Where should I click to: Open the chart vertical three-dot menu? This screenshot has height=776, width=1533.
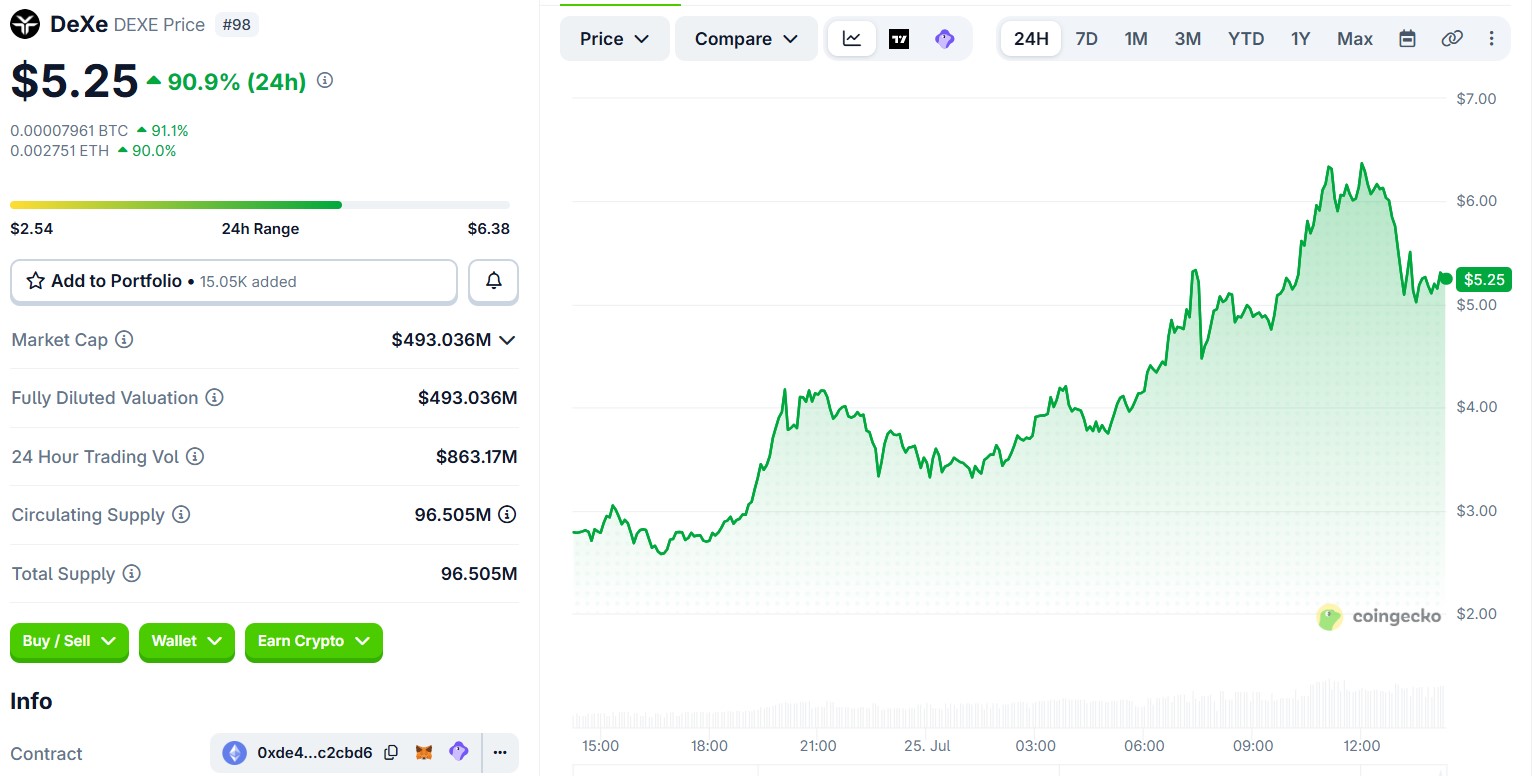(x=1492, y=39)
